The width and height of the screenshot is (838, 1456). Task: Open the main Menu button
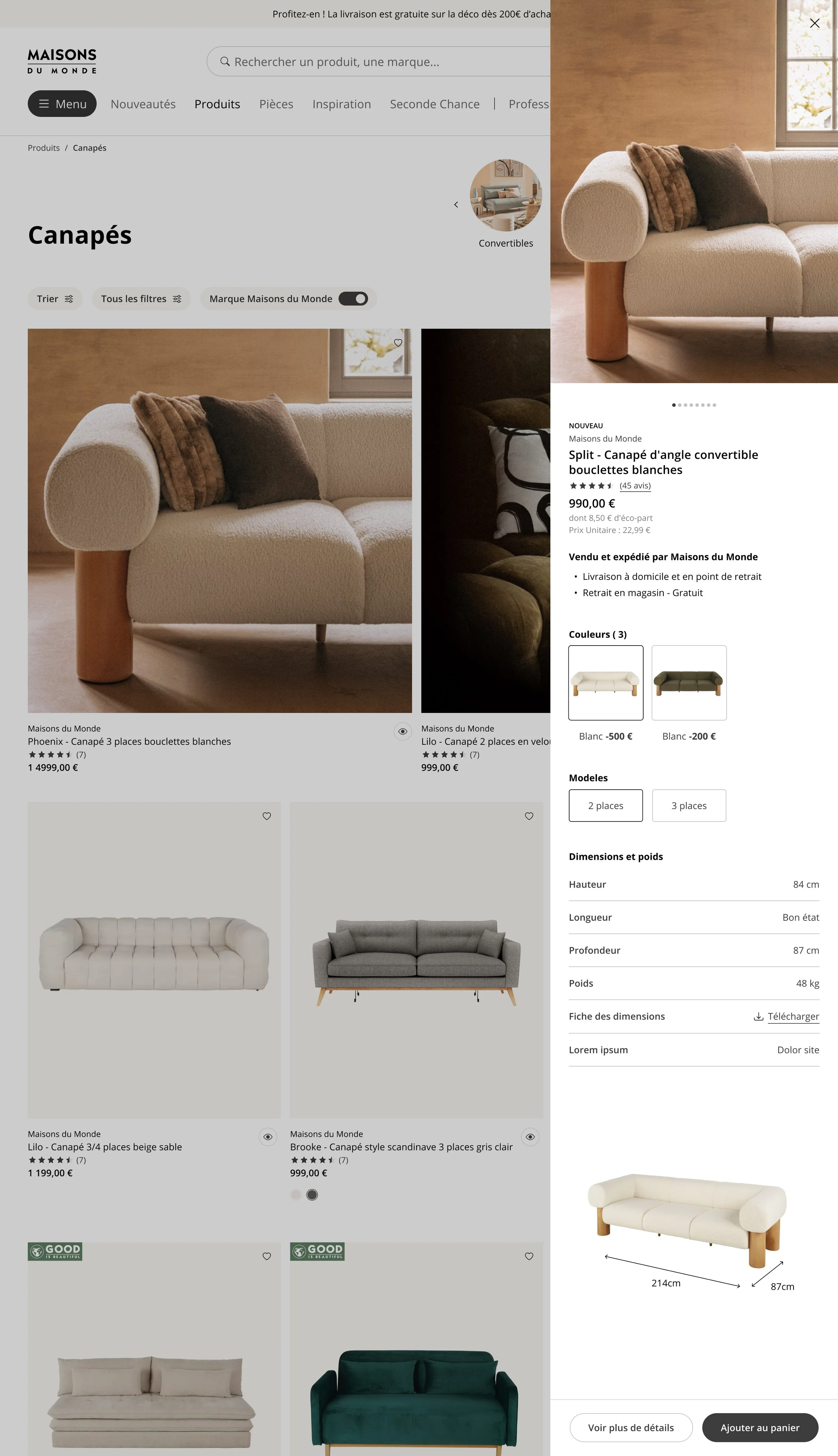tap(62, 104)
